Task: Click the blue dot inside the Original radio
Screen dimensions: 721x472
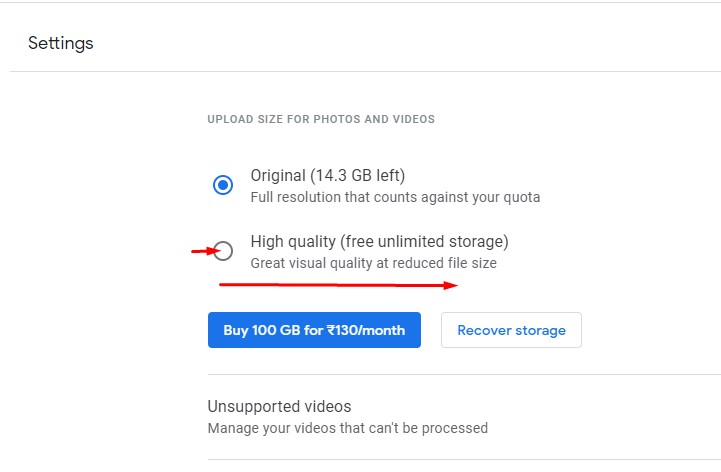Action: 223,185
